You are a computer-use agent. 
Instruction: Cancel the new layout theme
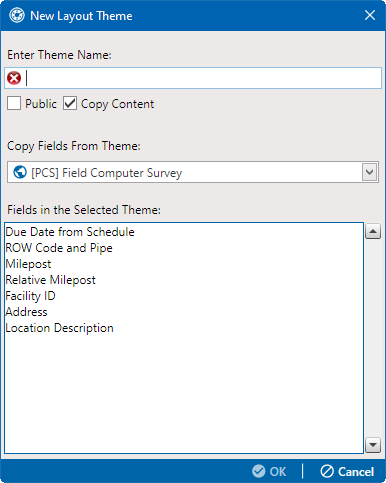point(347,471)
